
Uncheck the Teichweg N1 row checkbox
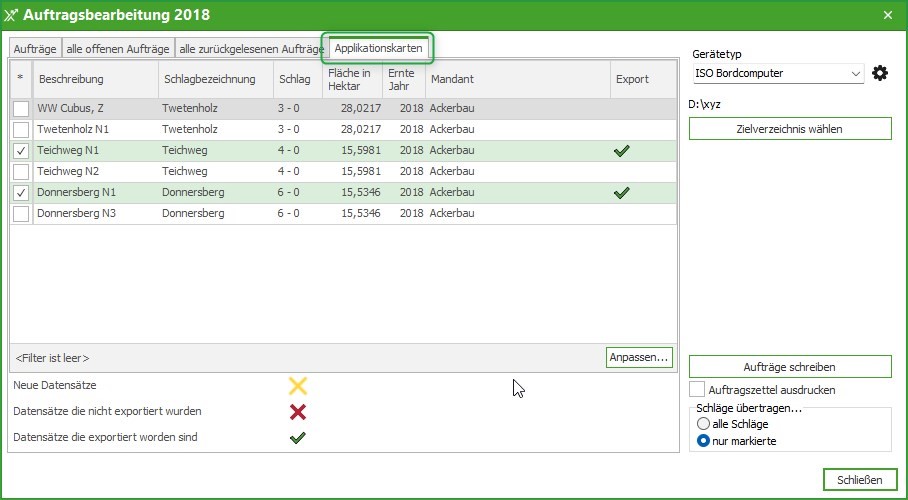click(x=21, y=151)
